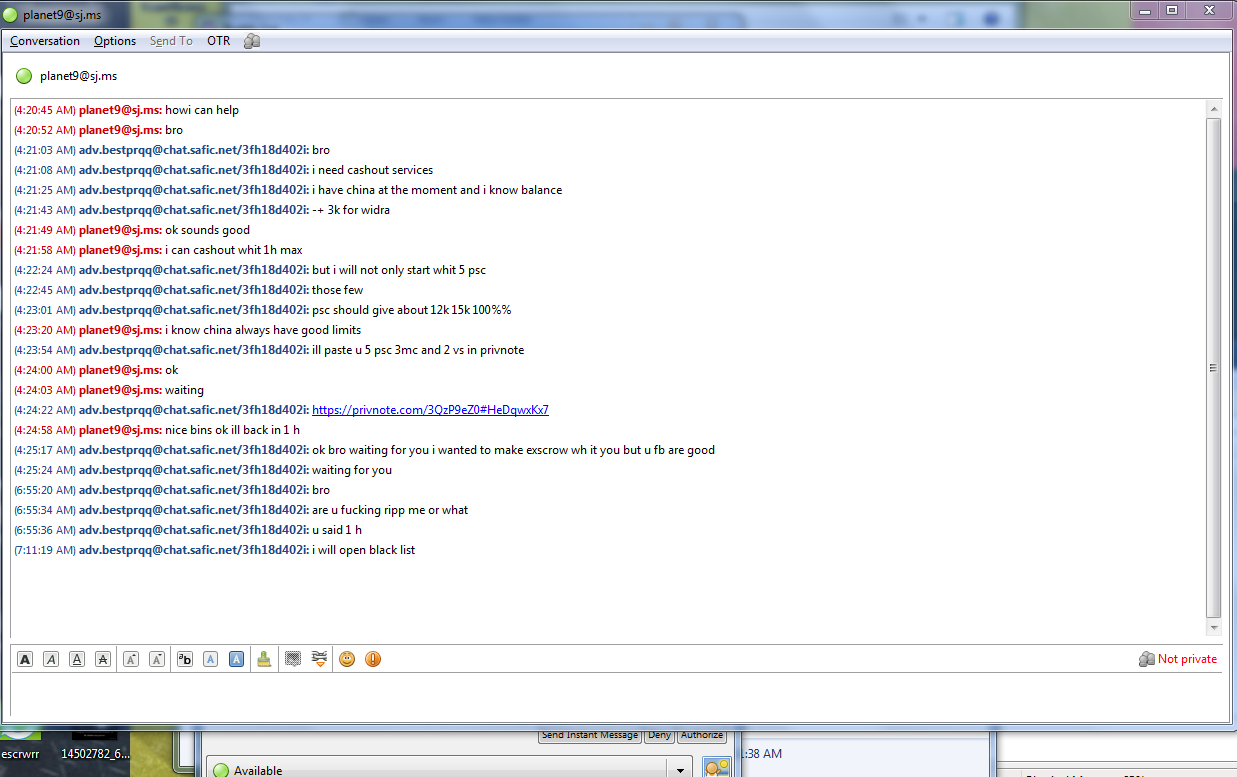The image size is (1237, 777).
Task: Open the privnote.com link in the chat
Action: point(430,410)
